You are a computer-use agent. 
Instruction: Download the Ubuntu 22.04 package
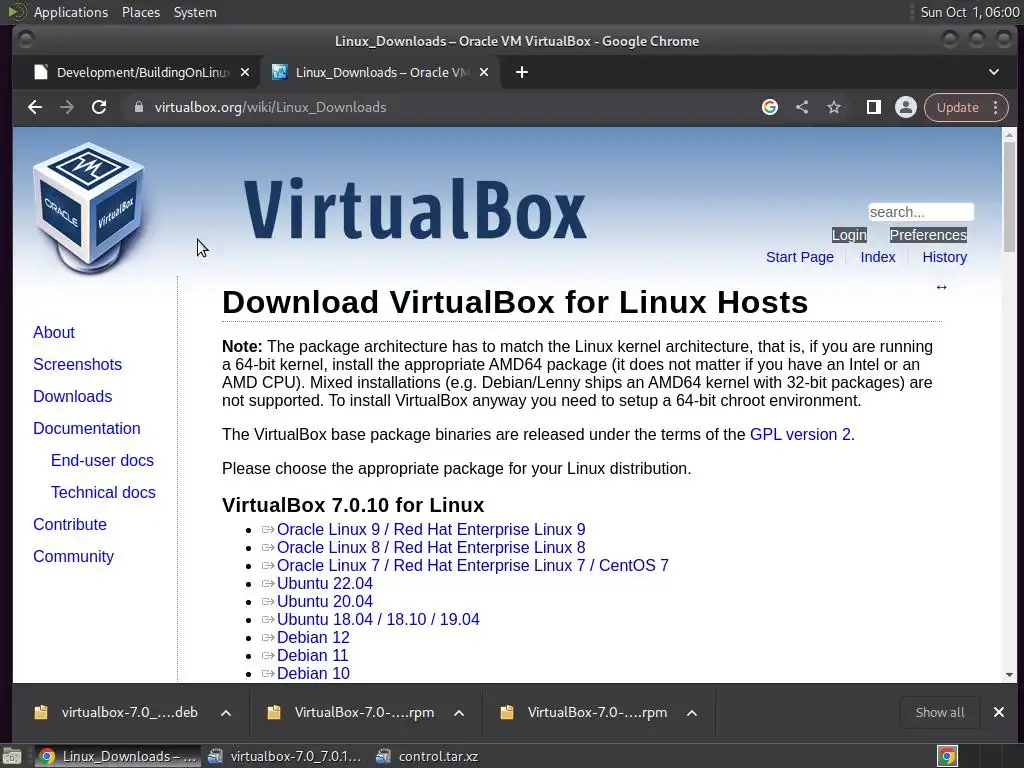point(325,583)
